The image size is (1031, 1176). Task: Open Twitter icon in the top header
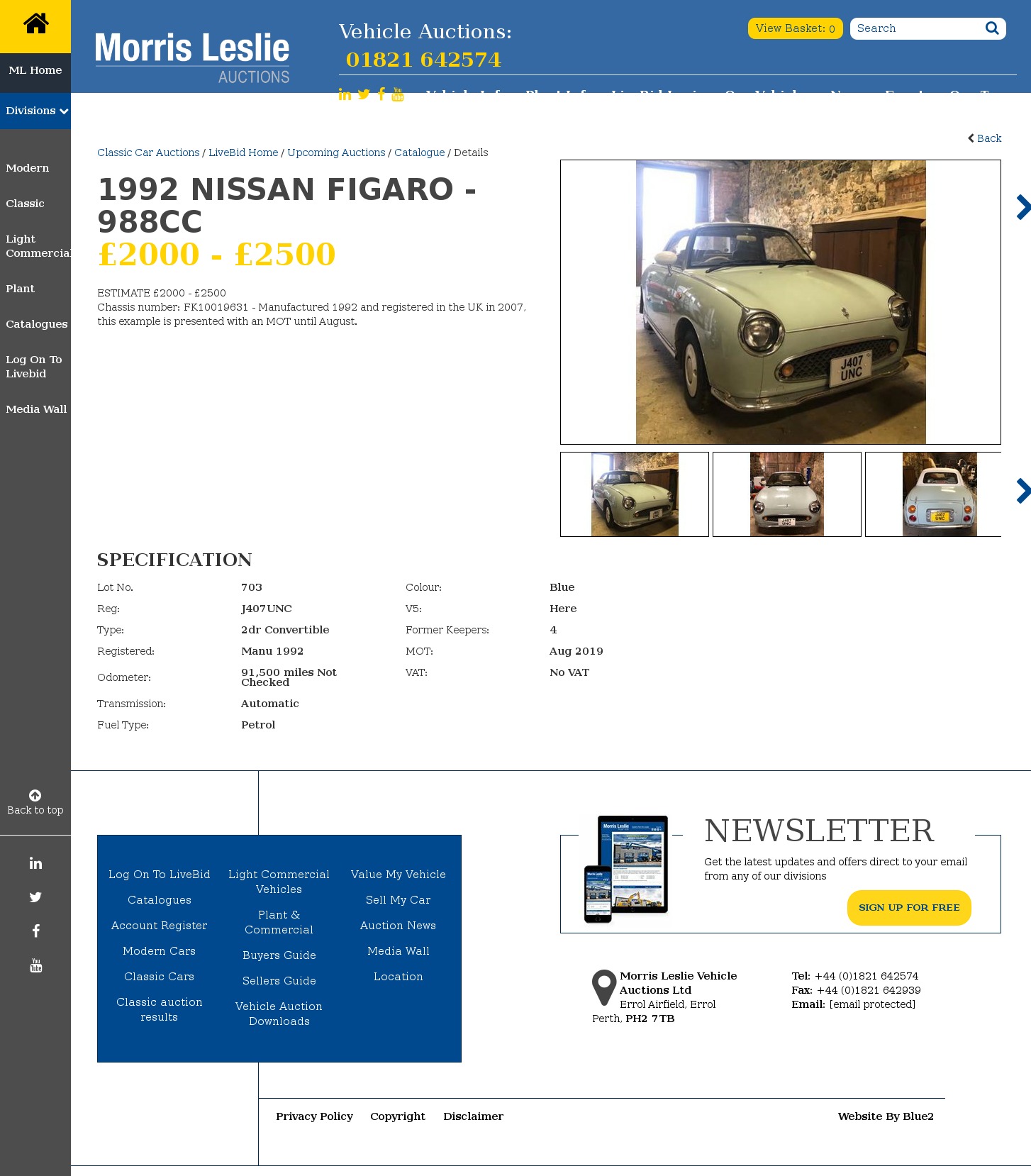coord(364,94)
